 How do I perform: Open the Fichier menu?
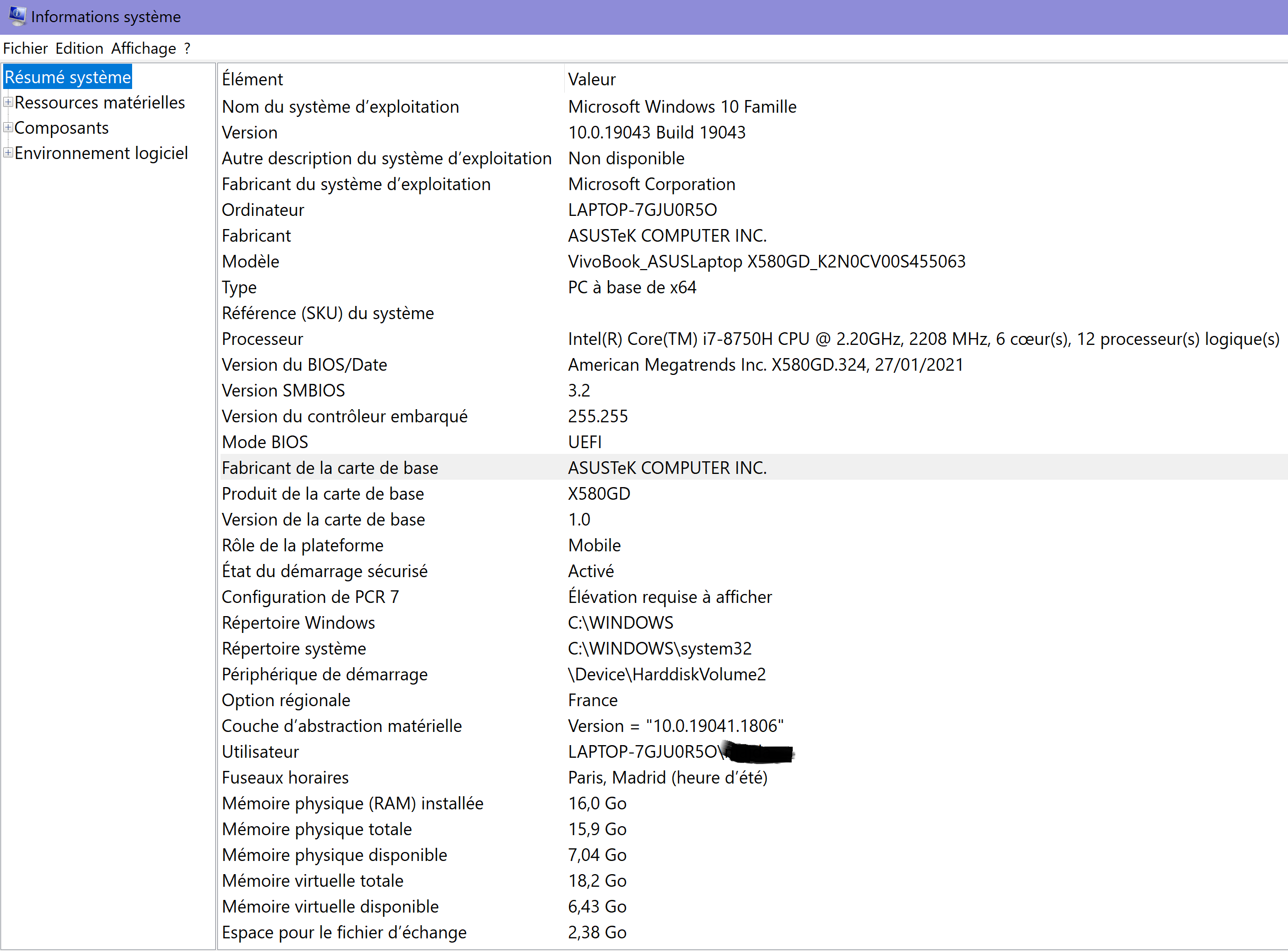tap(25, 48)
